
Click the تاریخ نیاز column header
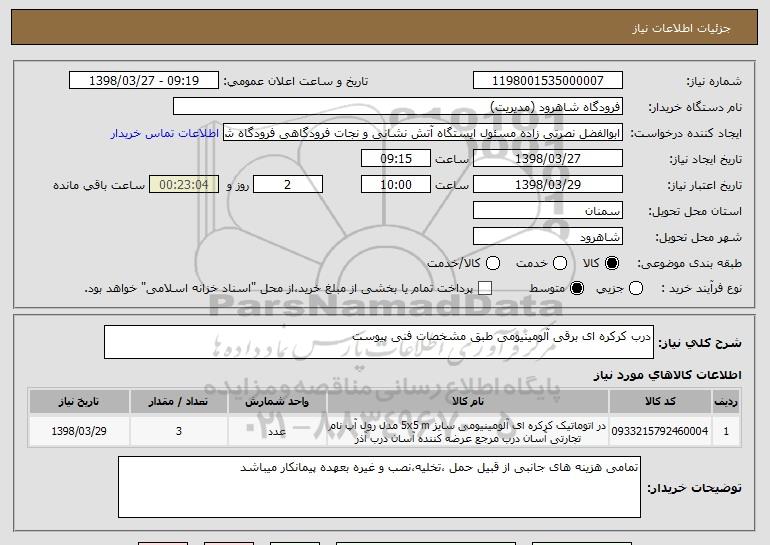tap(79, 402)
